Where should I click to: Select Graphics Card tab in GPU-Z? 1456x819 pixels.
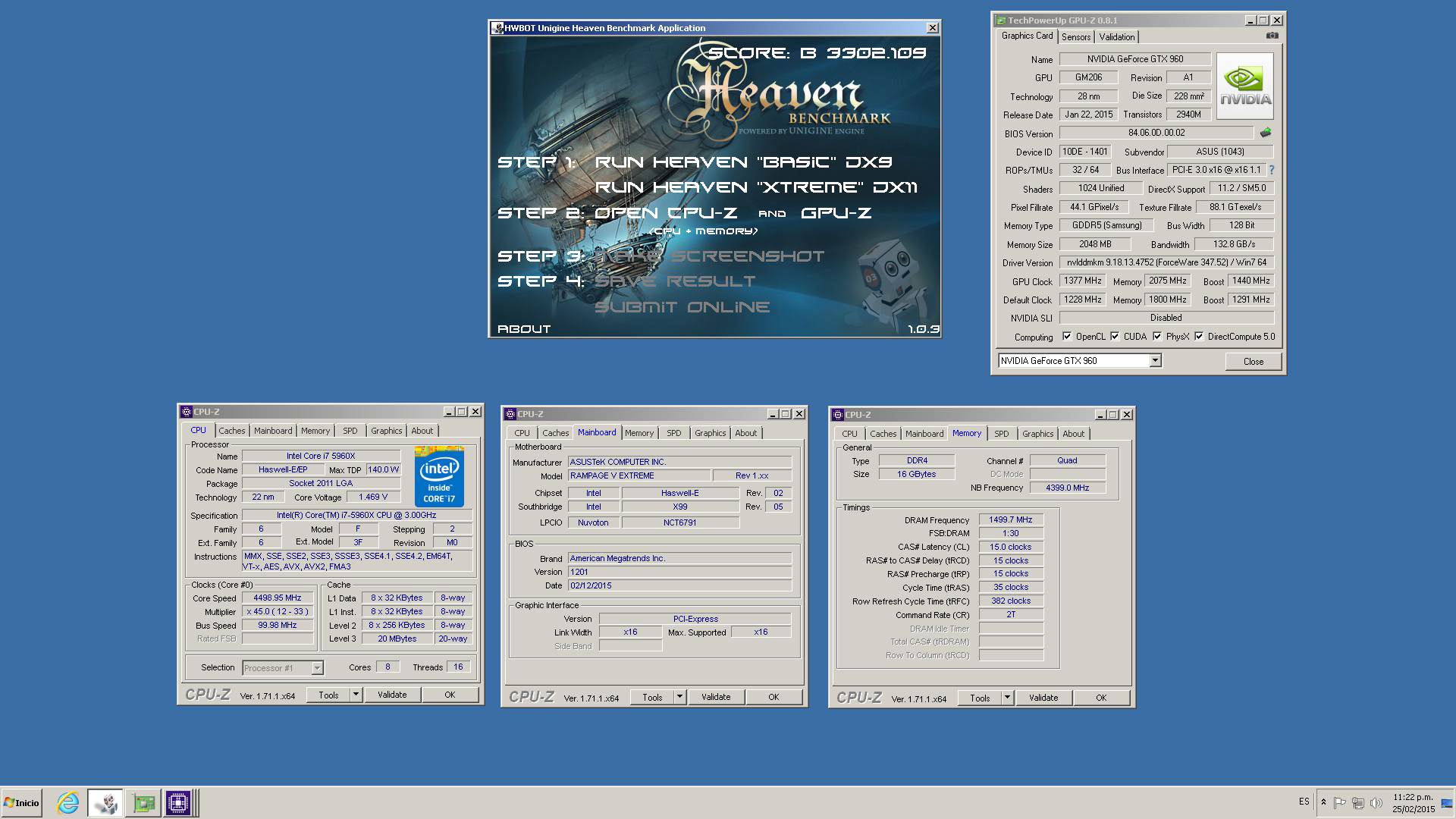click(x=1027, y=36)
